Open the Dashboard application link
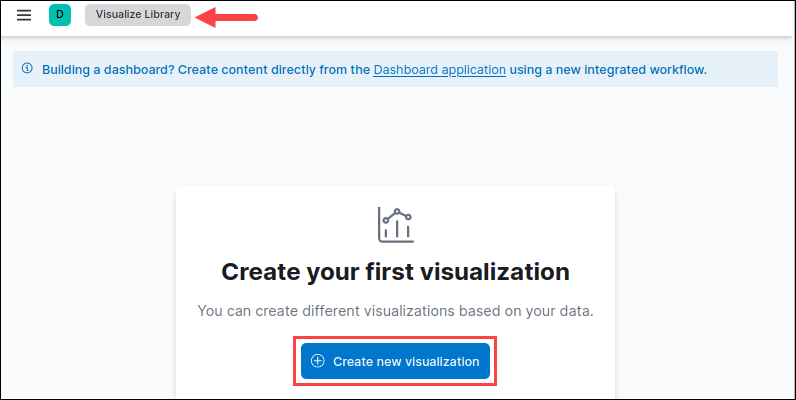Screen dimensions: 796x400 [x=440, y=70]
